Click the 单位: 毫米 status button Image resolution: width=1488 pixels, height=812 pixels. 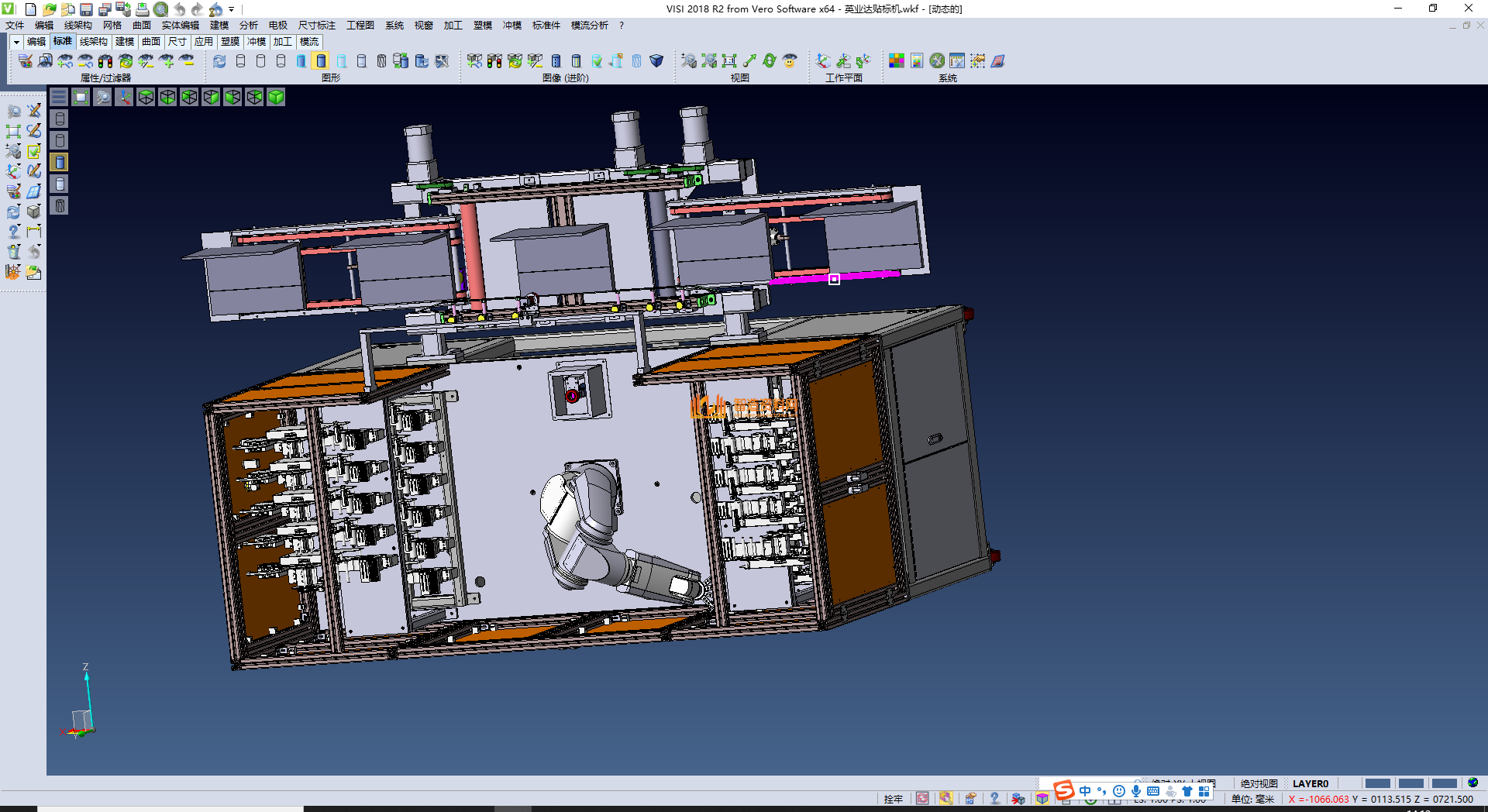[x=1252, y=799]
